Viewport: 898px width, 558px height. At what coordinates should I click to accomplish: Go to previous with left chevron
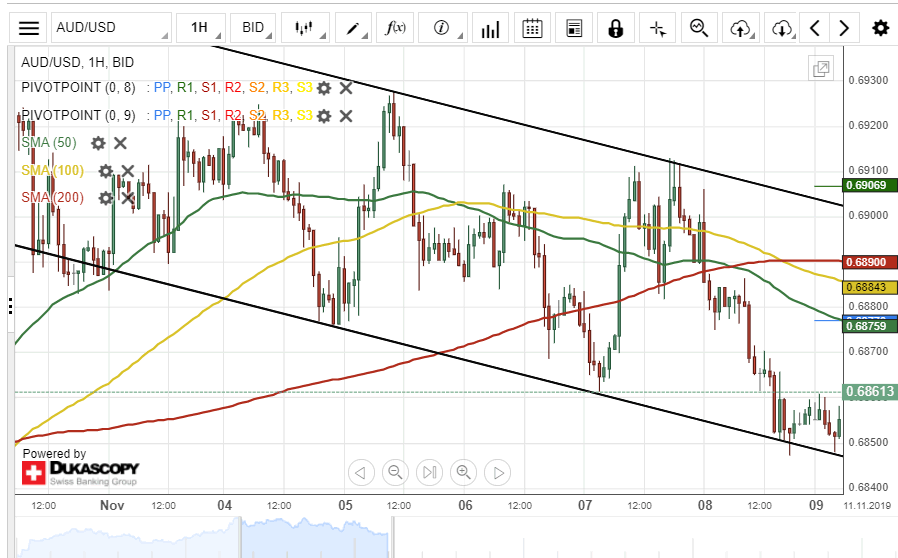pyautogui.click(x=815, y=27)
